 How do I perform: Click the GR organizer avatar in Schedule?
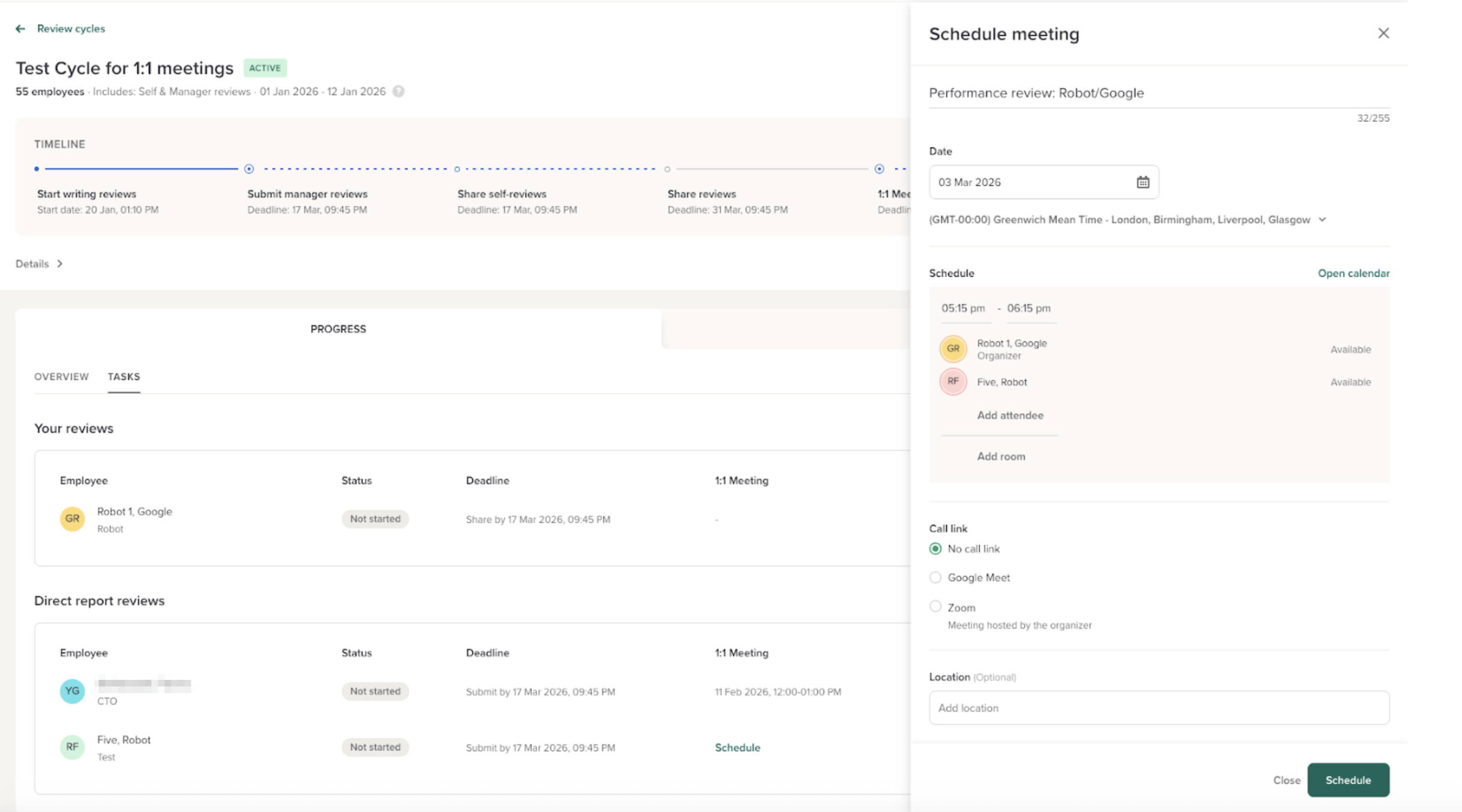[953, 349]
